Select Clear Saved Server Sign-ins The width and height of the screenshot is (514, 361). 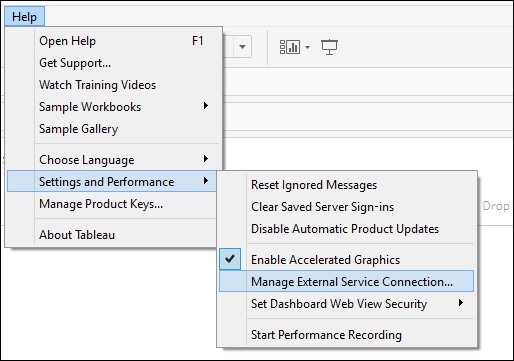coord(346,207)
